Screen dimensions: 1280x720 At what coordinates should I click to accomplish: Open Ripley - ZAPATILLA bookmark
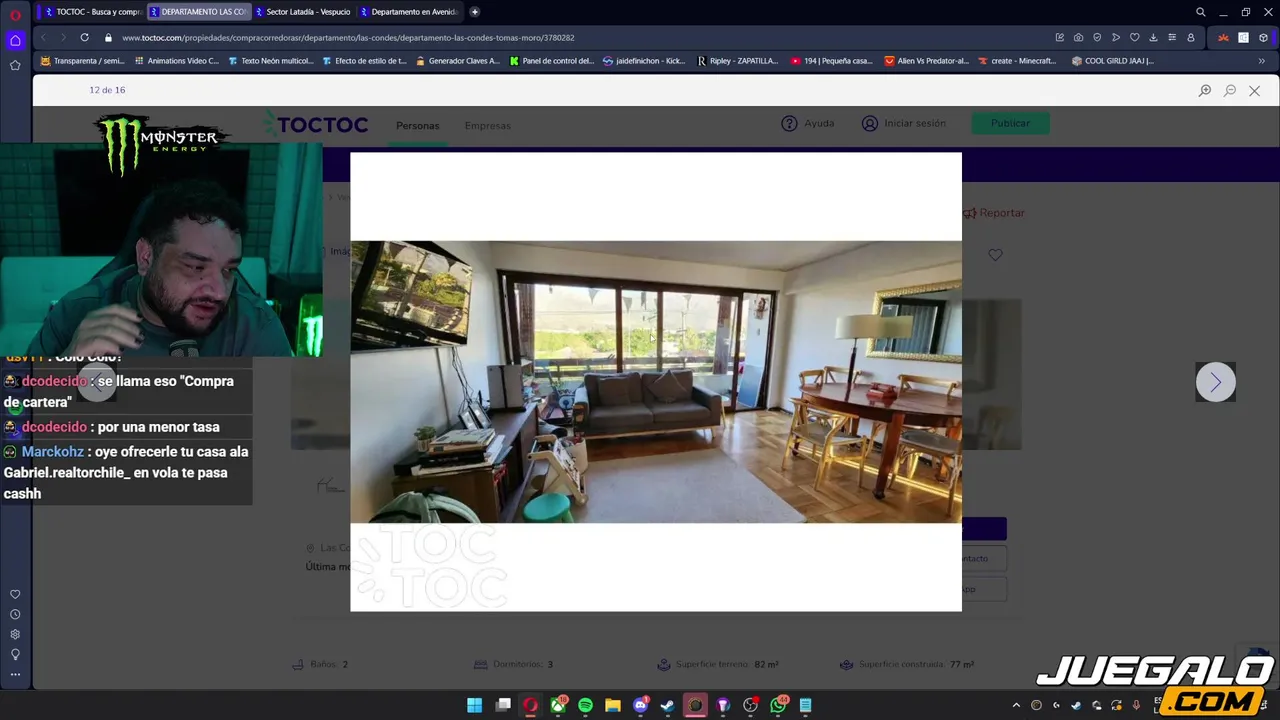click(738, 61)
